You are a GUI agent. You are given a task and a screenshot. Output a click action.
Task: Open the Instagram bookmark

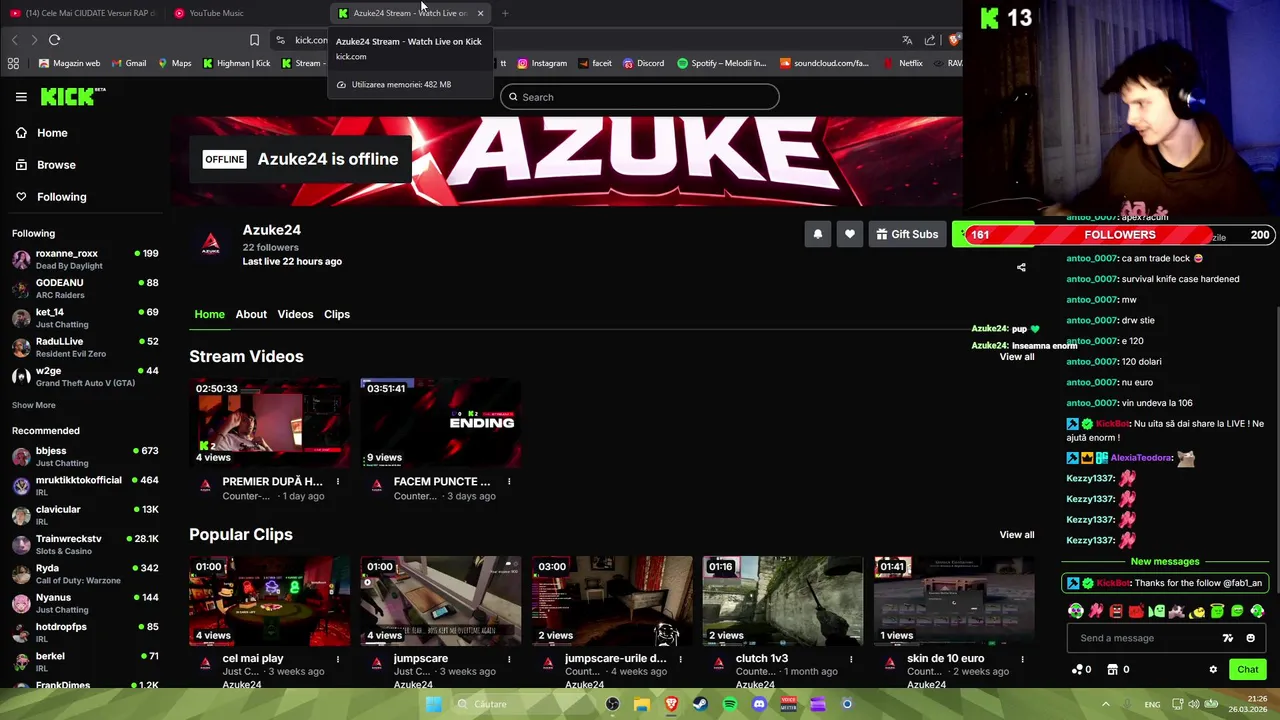coord(542,63)
